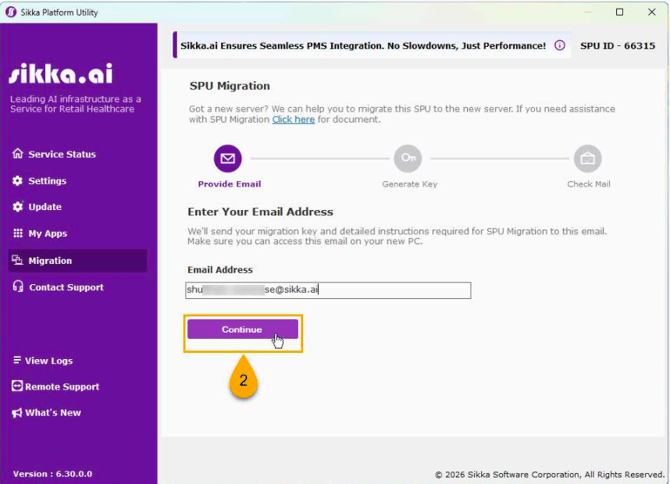
Task: Click the Settings gear icon in sidebar
Action: click(x=17, y=181)
